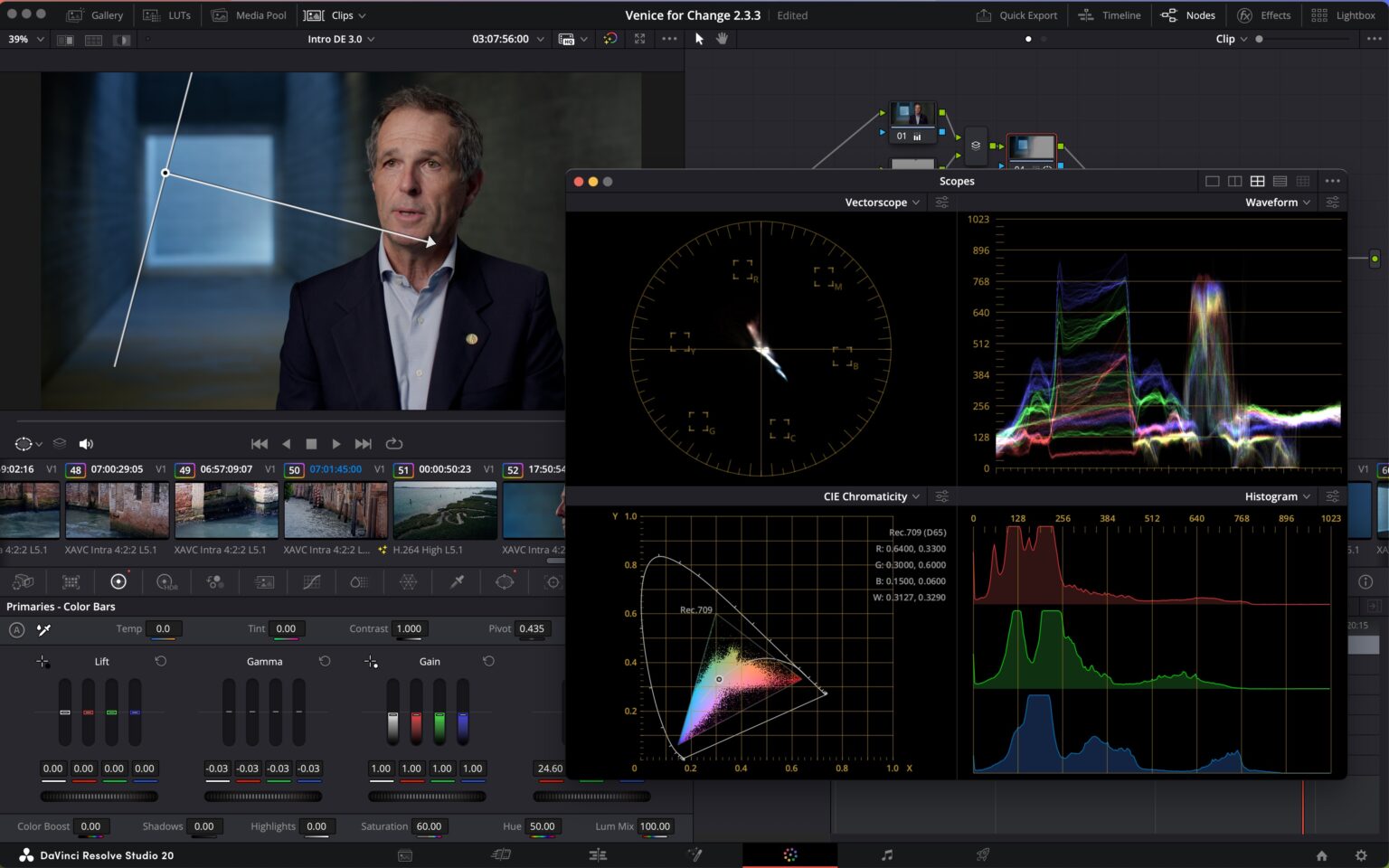
Task: Open Vectorscope settings icon
Action: [x=942, y=203]
